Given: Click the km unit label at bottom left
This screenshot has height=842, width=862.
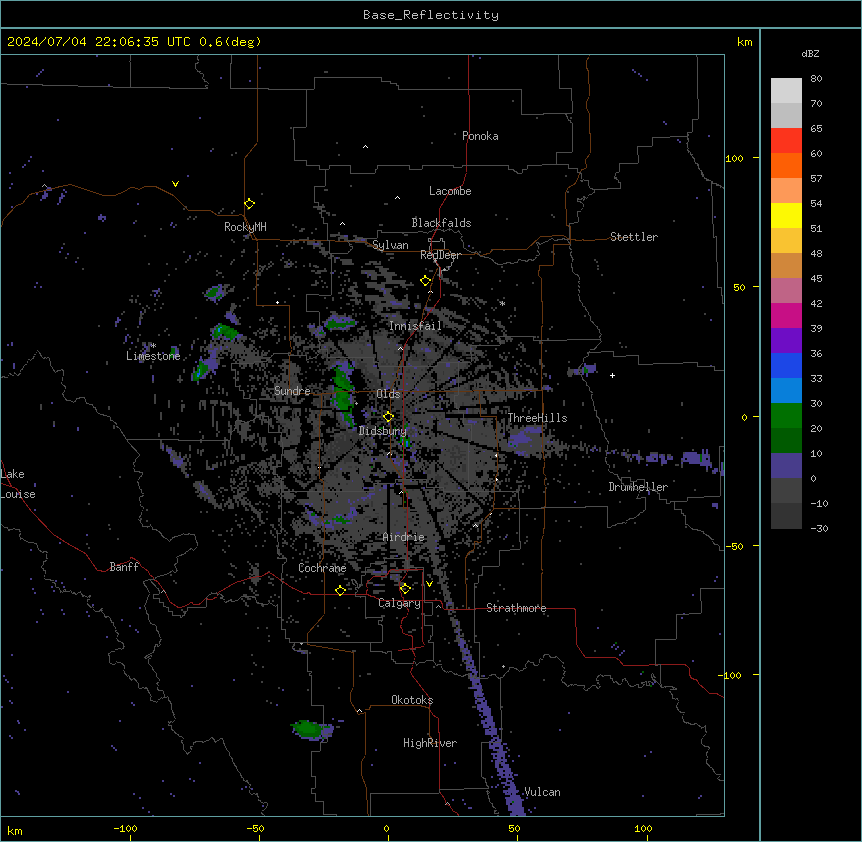Looking at the screenshot, I should (x=15, y=831).
